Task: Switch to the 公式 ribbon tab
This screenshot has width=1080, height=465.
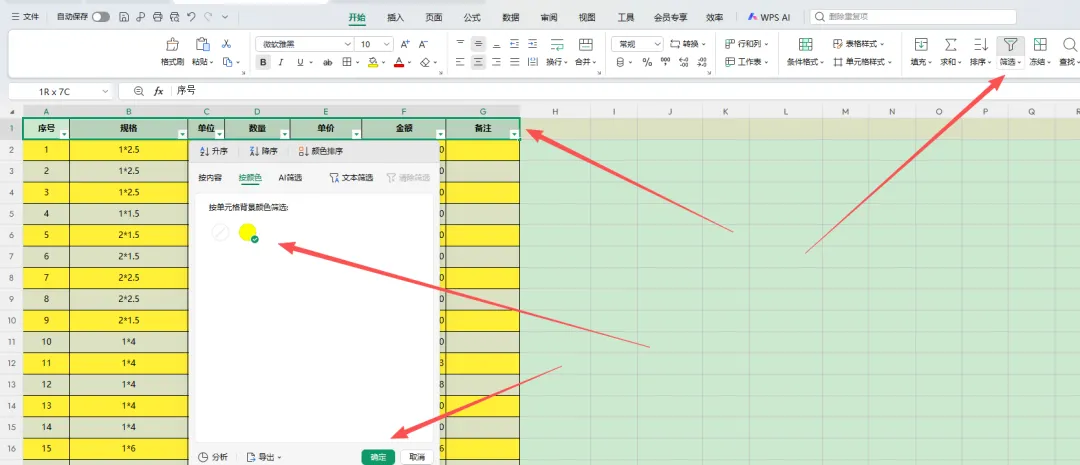Action: coord(472,17)
